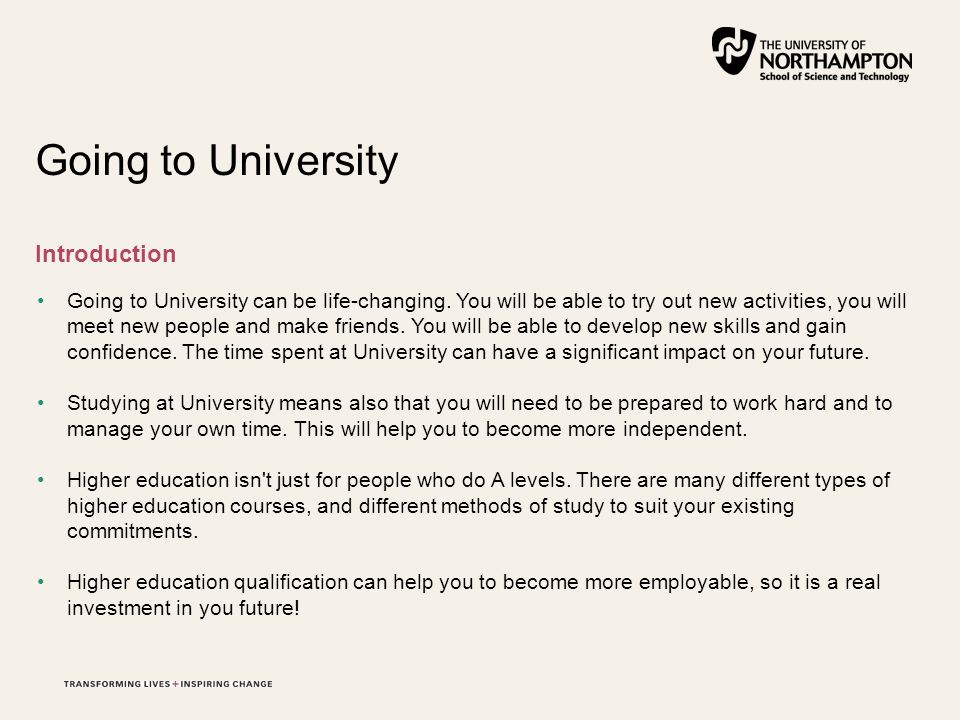Click the paragraph starting 'Going to University can'

click(487, 326)
